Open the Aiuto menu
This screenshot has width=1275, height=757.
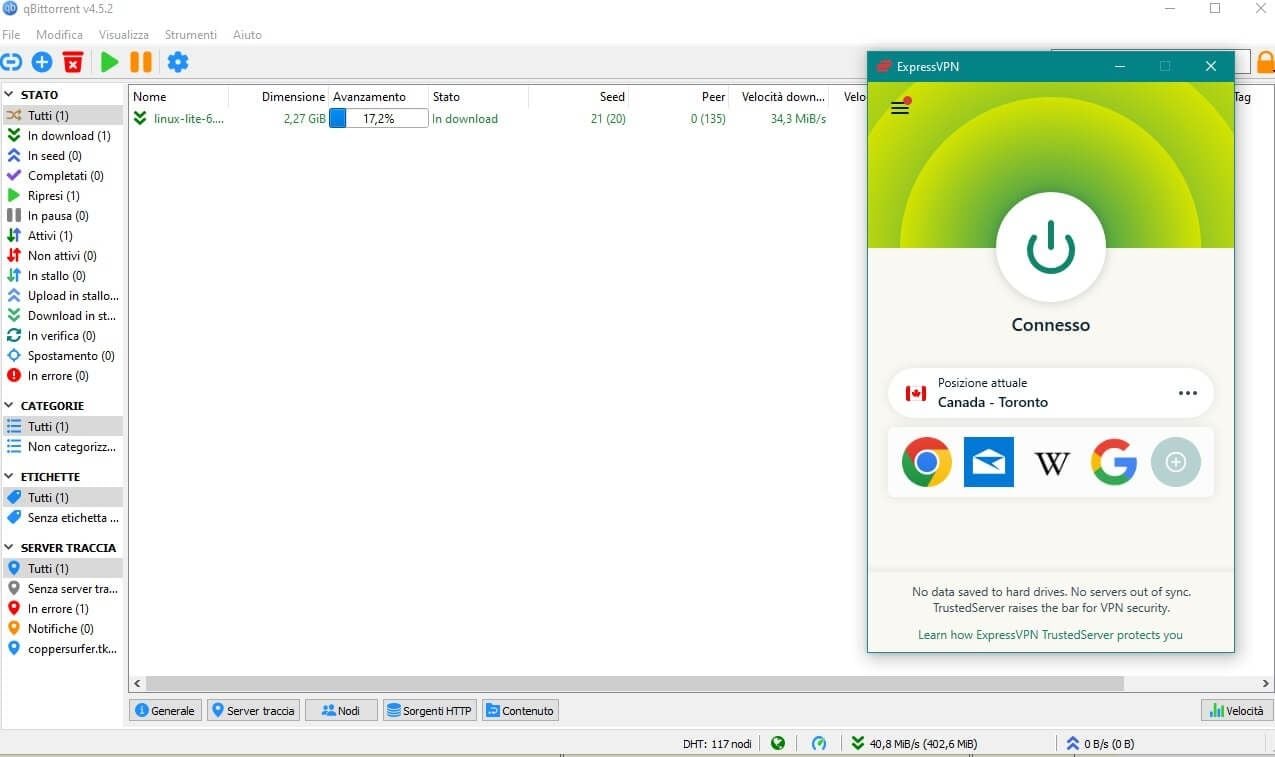coord(247,35)
